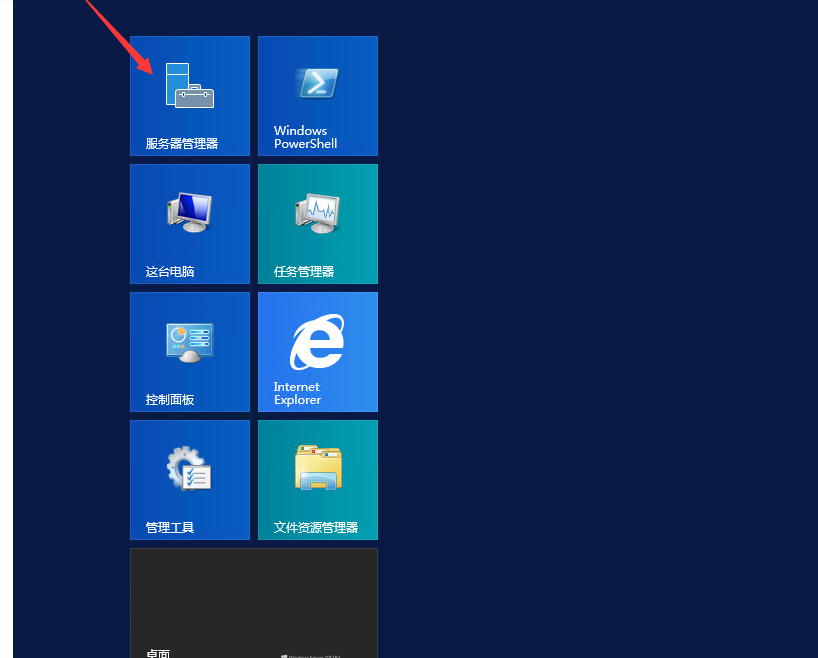
Task: Open 这台电脑 computer icon
Action: (x=189, y=212)
